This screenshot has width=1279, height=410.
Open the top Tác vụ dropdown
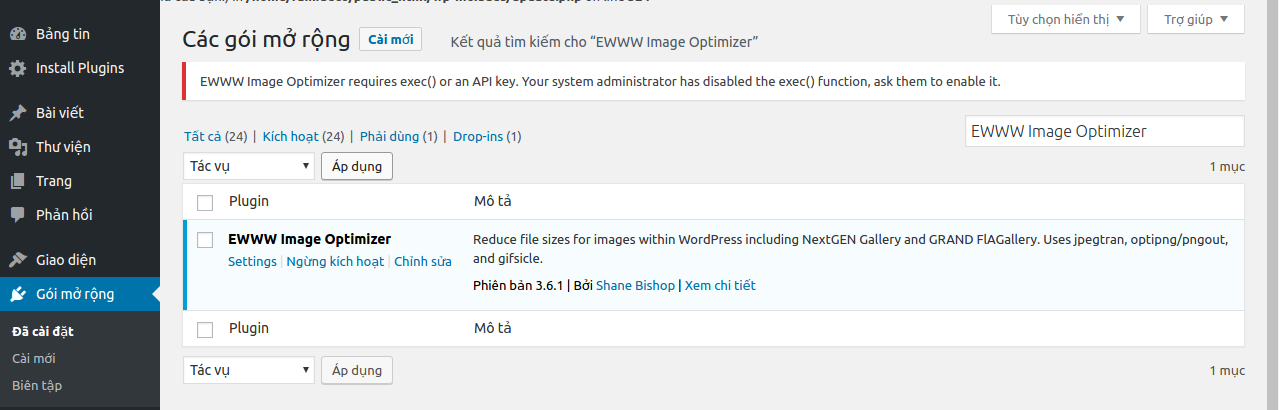(249, 166)
